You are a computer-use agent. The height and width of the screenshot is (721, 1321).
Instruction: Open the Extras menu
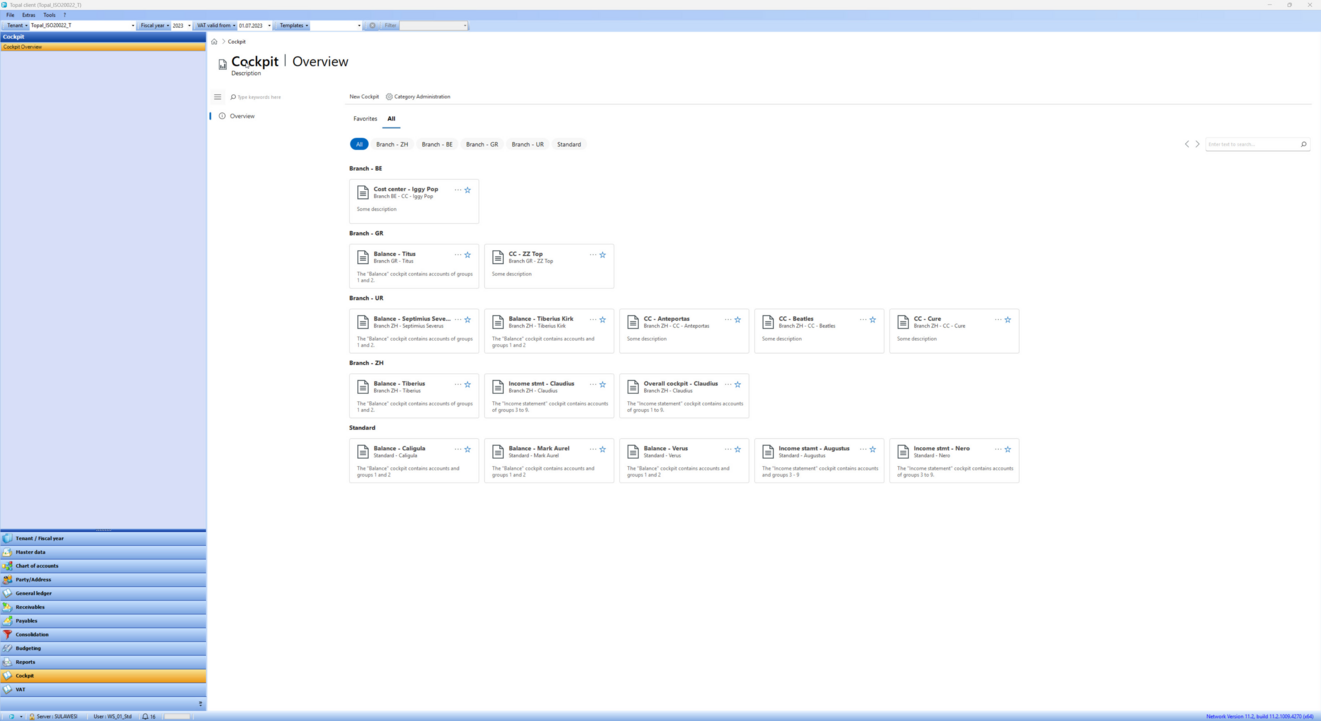[29, 15]
